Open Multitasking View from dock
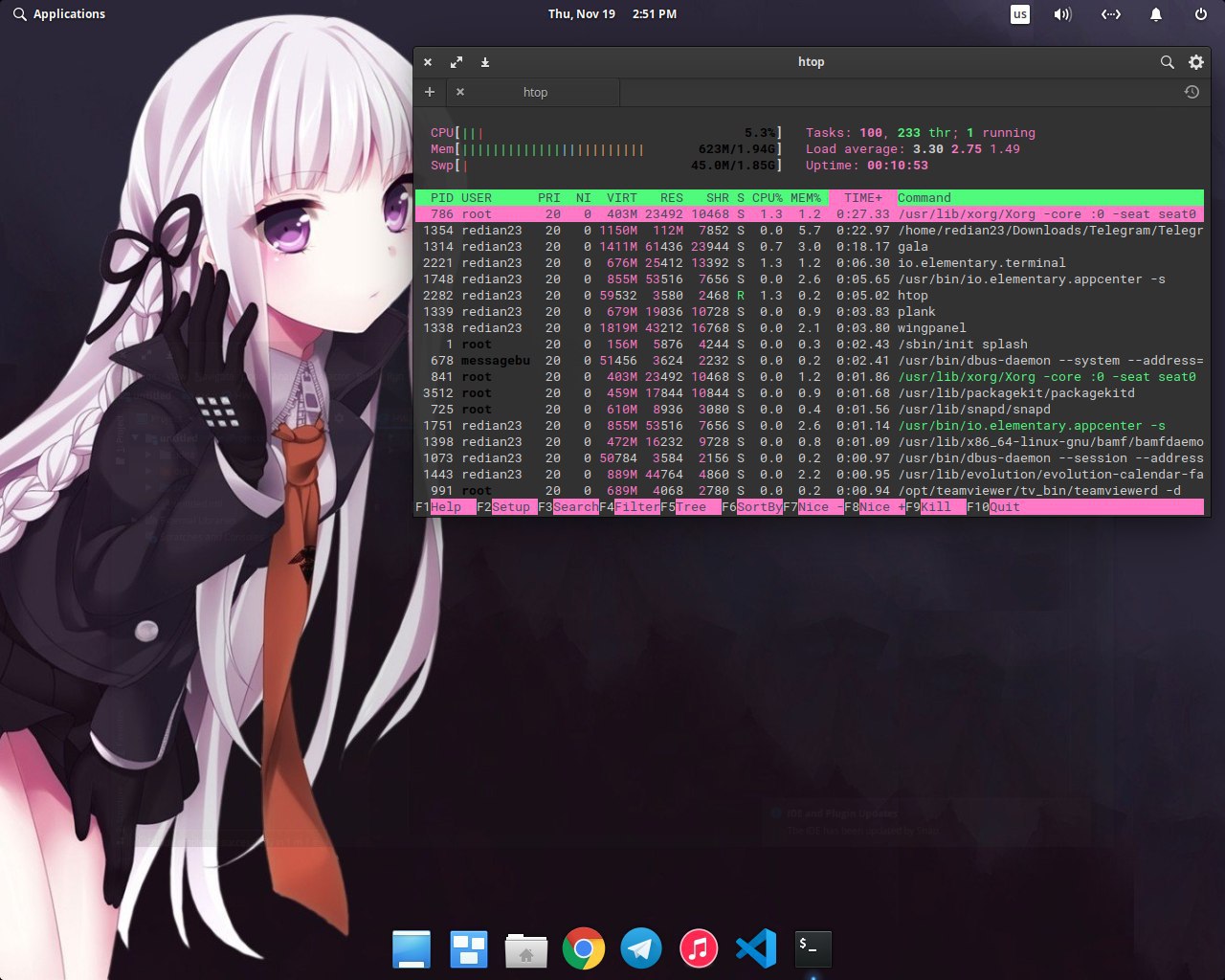 [469, 949]
